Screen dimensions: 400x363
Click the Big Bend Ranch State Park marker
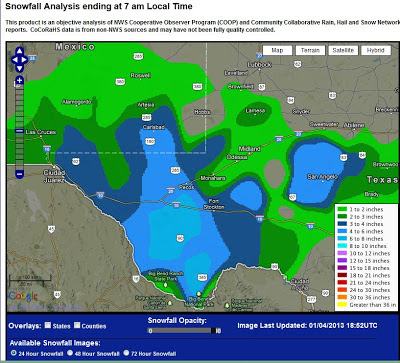pyautogui.click(x=166, y=285)
